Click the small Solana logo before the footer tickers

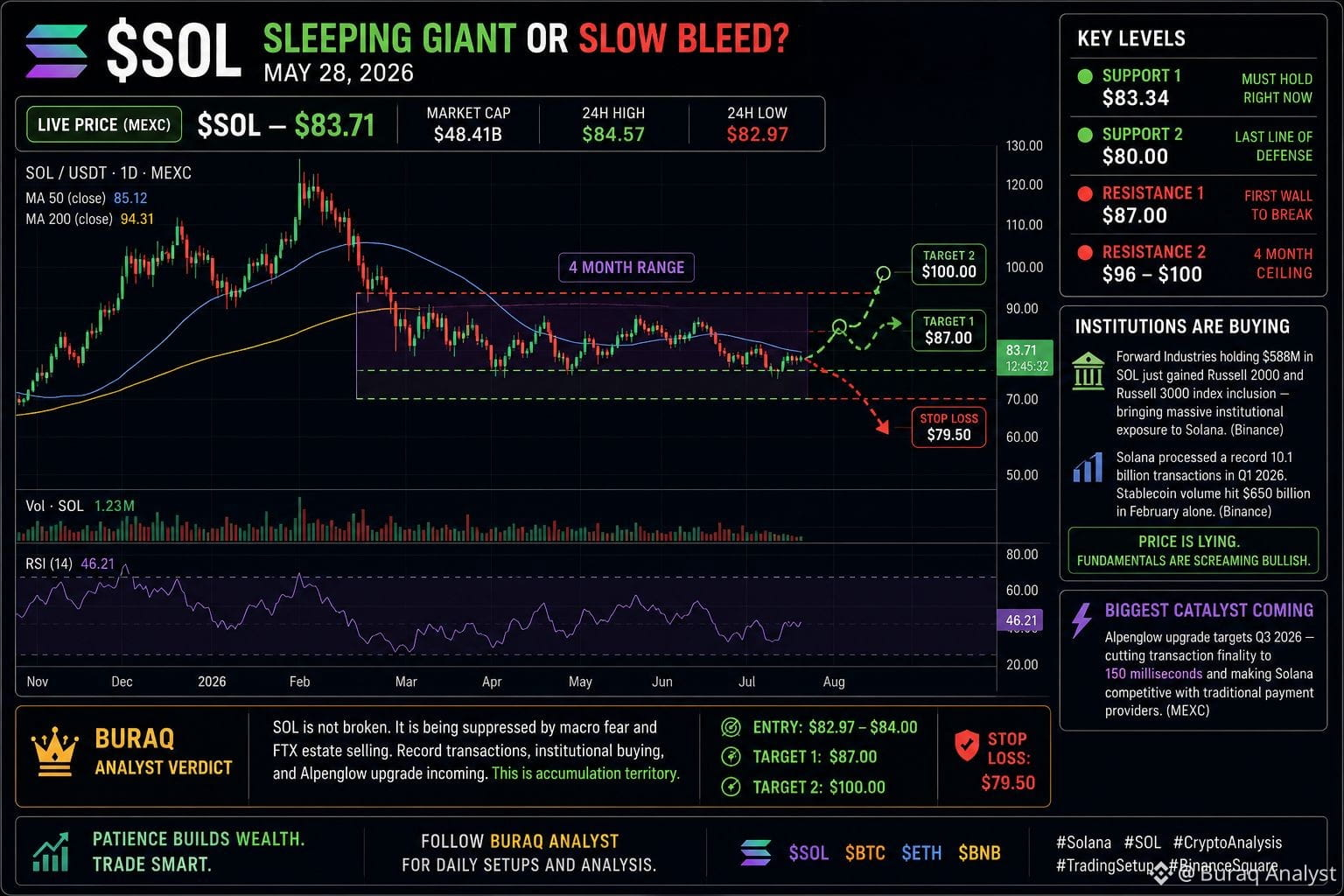pos(756,852)
